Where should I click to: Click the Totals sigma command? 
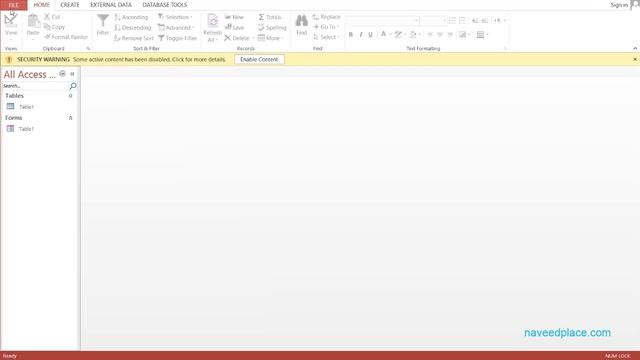(x=270, y=17)
